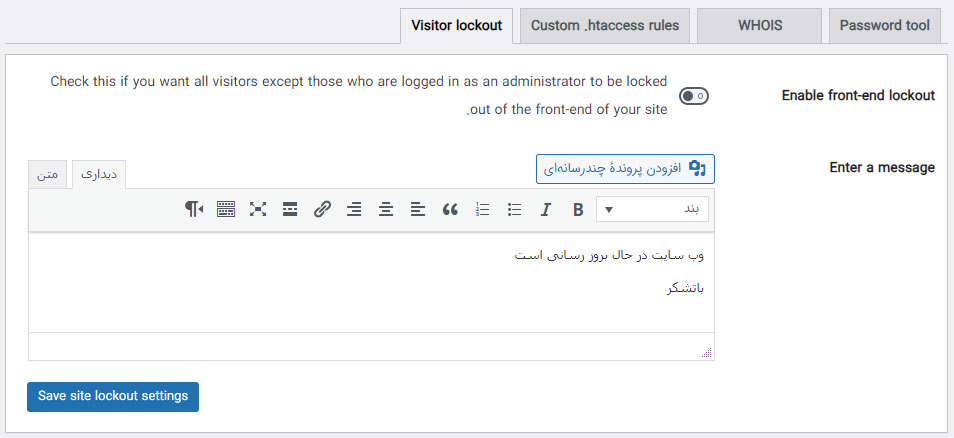This screenshot has width=954, height=438.
Task: Add a blockquote to the message
Action: [450, 209]
